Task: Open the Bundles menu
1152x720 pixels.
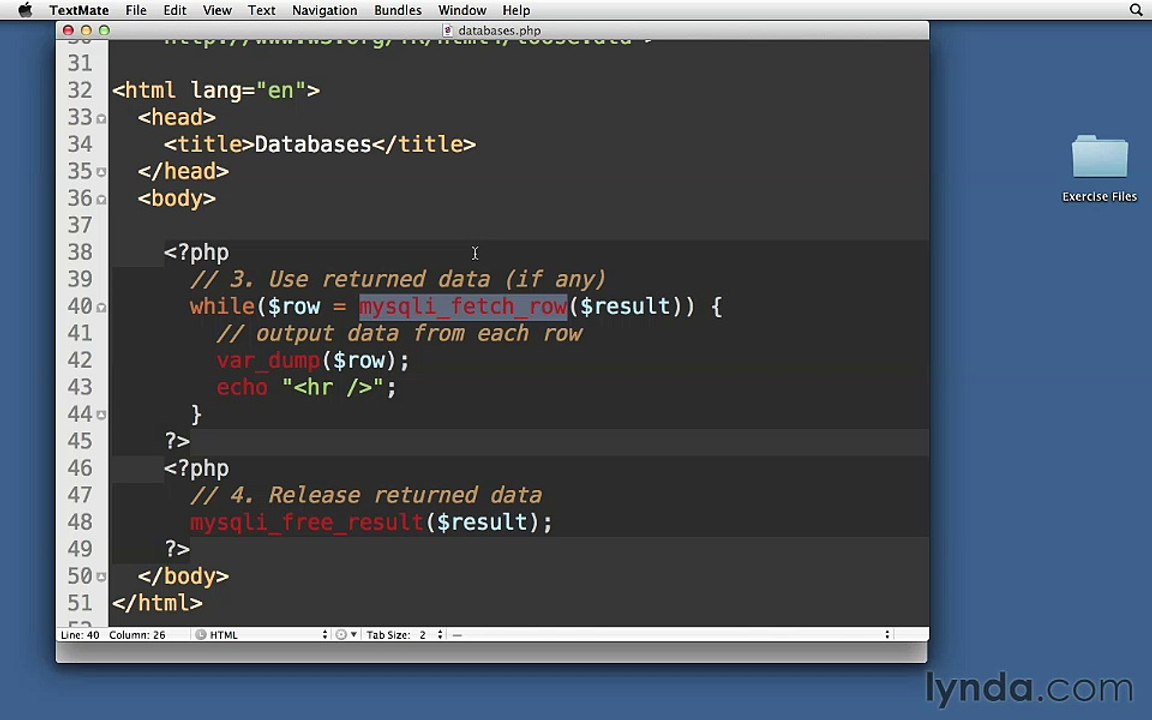Action: click(x=397, y=10)
